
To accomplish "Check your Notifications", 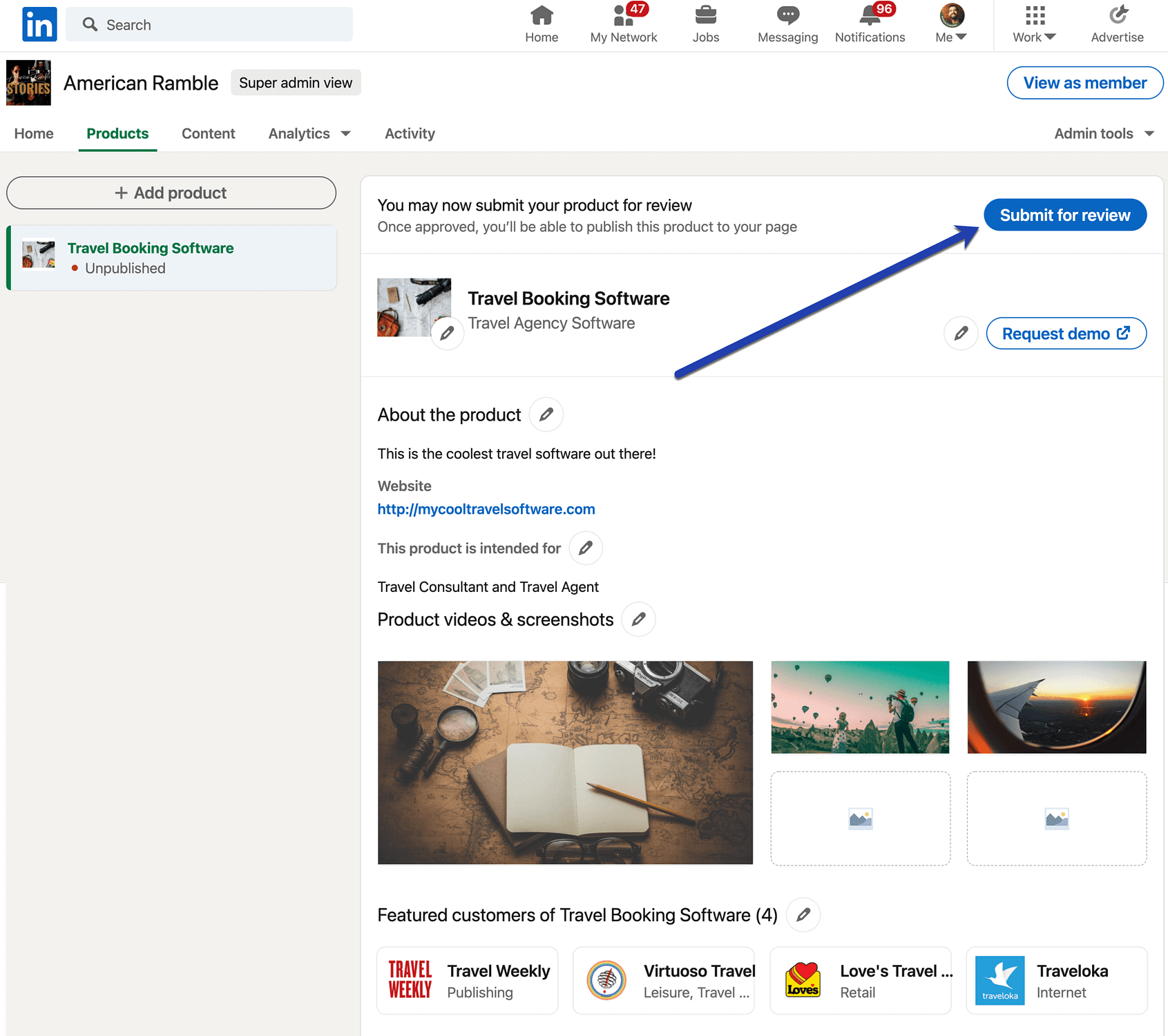I will coord(869,24).
